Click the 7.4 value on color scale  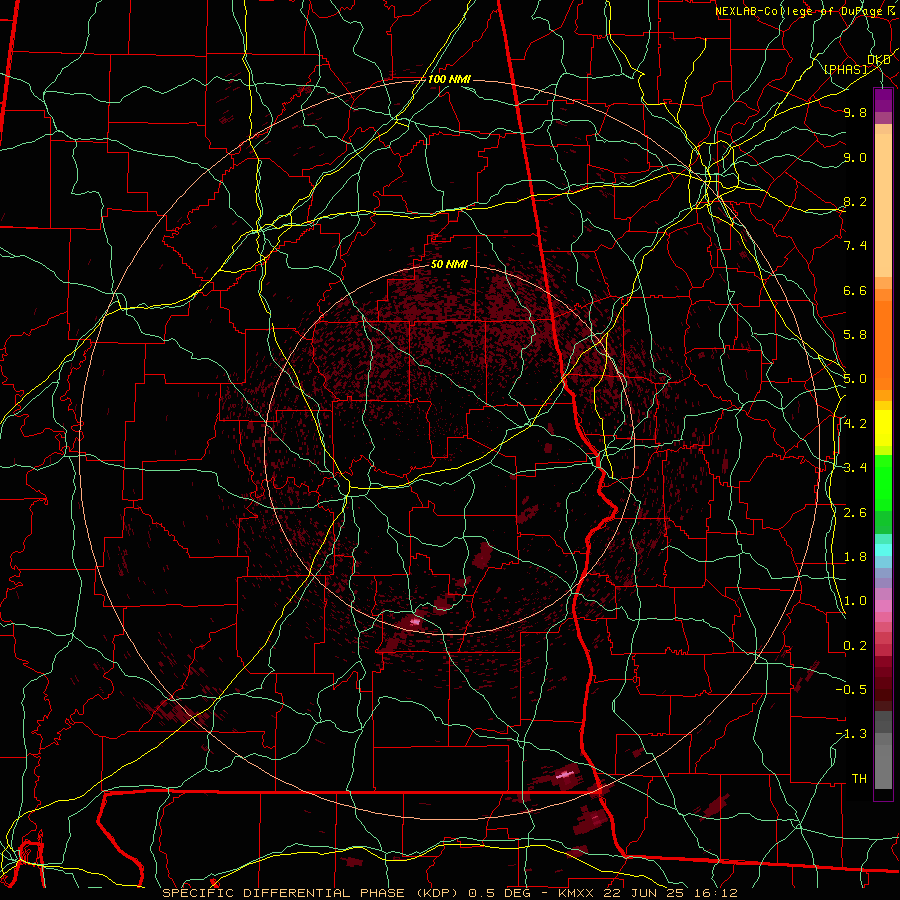[x=855, y=246]
